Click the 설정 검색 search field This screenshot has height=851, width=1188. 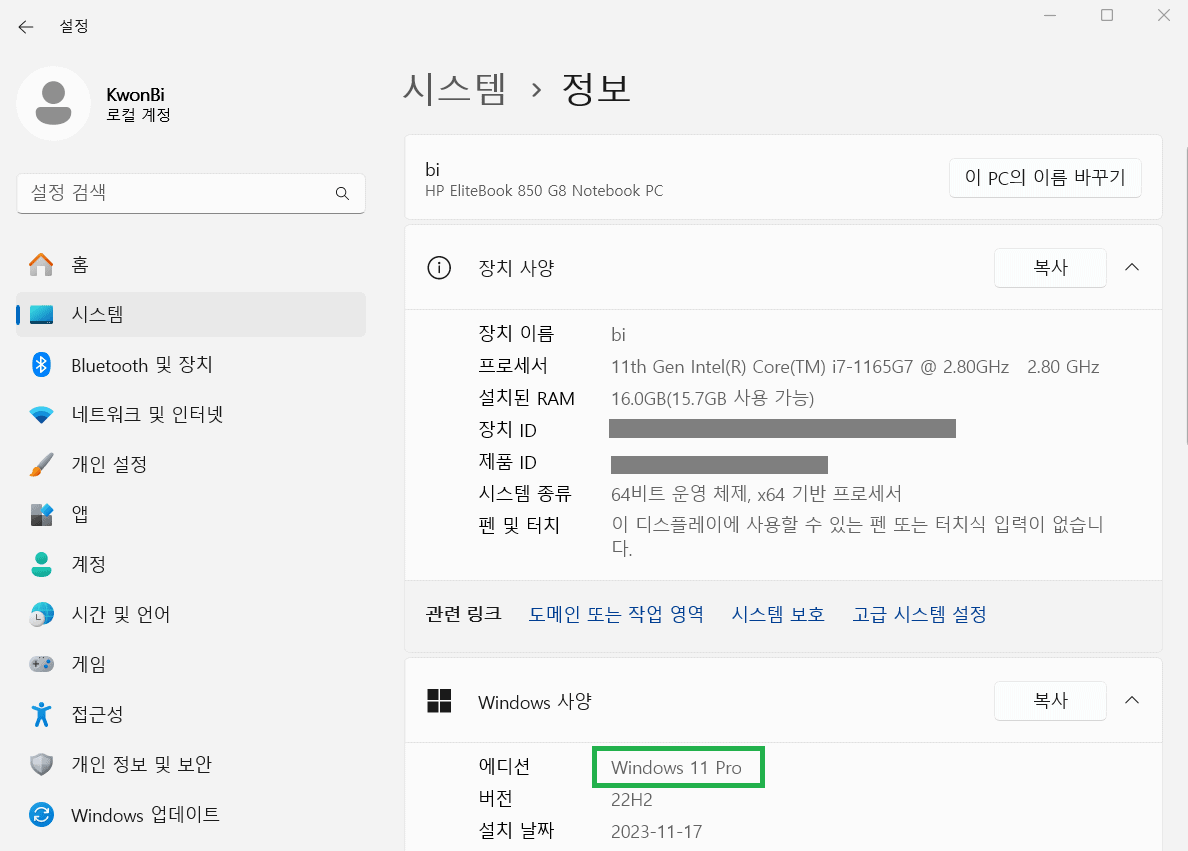pyautogui.click(x=191, y=193)
